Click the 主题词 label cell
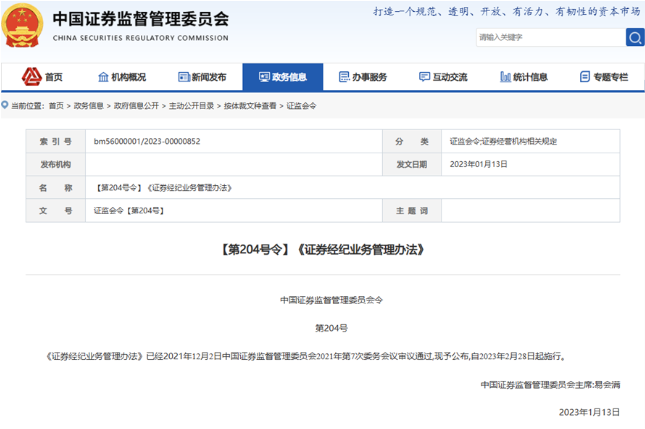Screen dimensions: 645x429 click(x=412, y=211)
